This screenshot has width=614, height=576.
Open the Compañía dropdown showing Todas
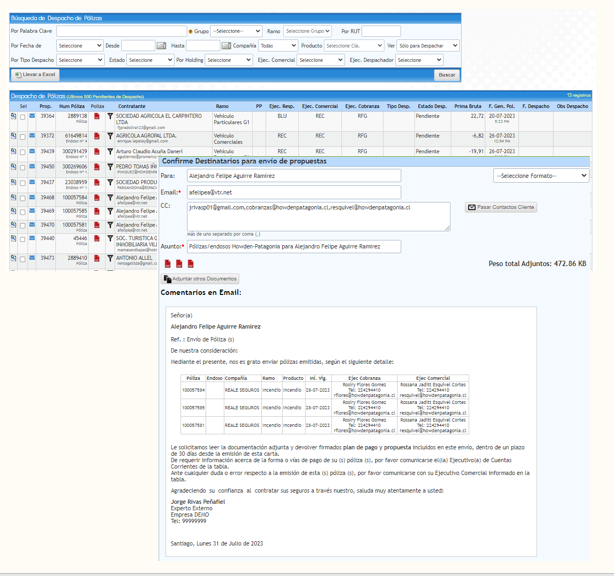click(277, 46)
